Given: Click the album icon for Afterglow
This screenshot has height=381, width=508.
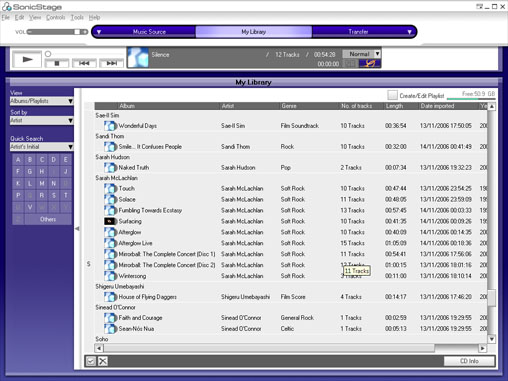Looking at the screenshot, I should coord(110,232).
